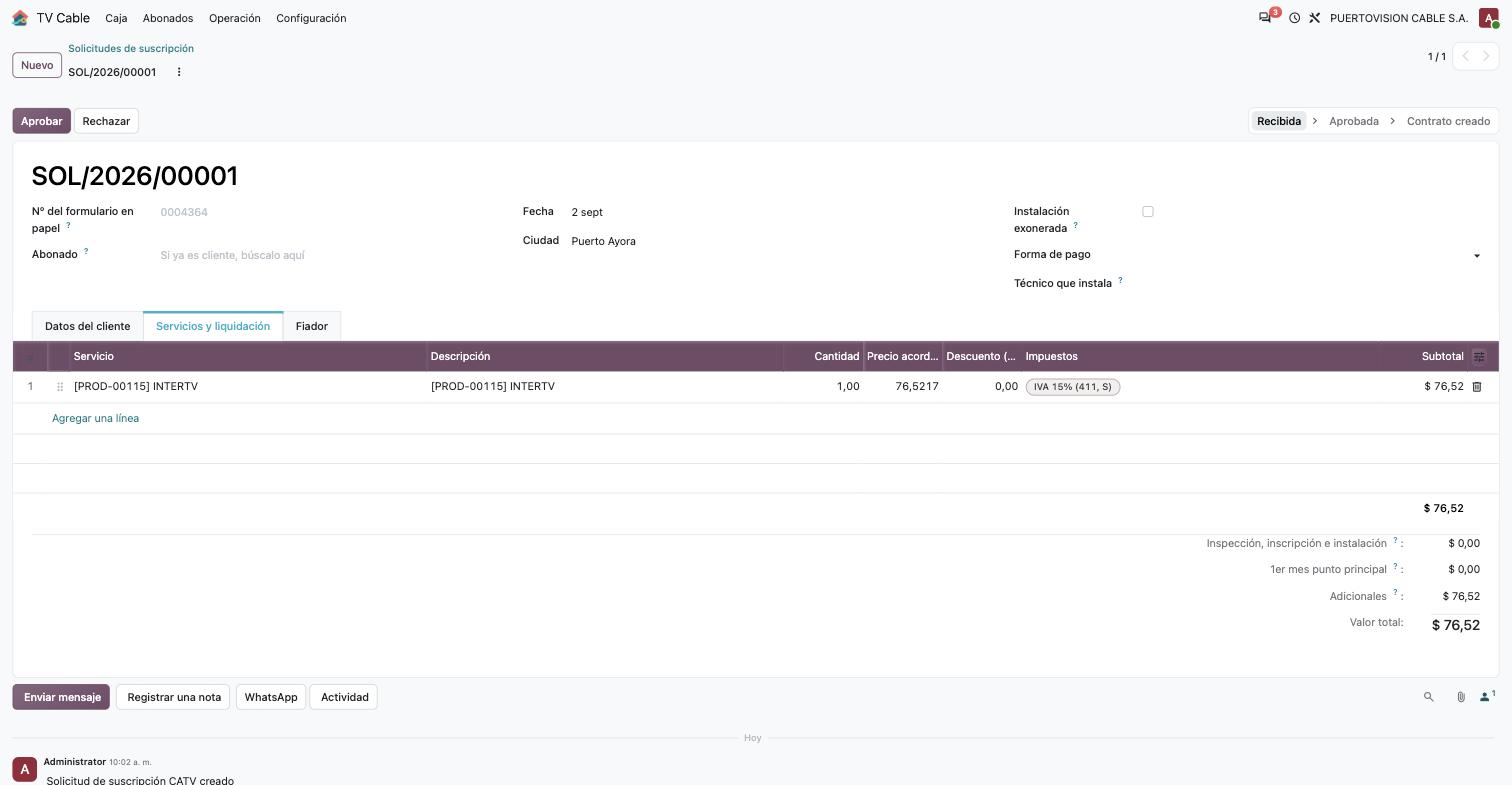Open the attachments paperclip icon
The width and height of the screenshot is (1512, 785).
tap(1461, 697)
